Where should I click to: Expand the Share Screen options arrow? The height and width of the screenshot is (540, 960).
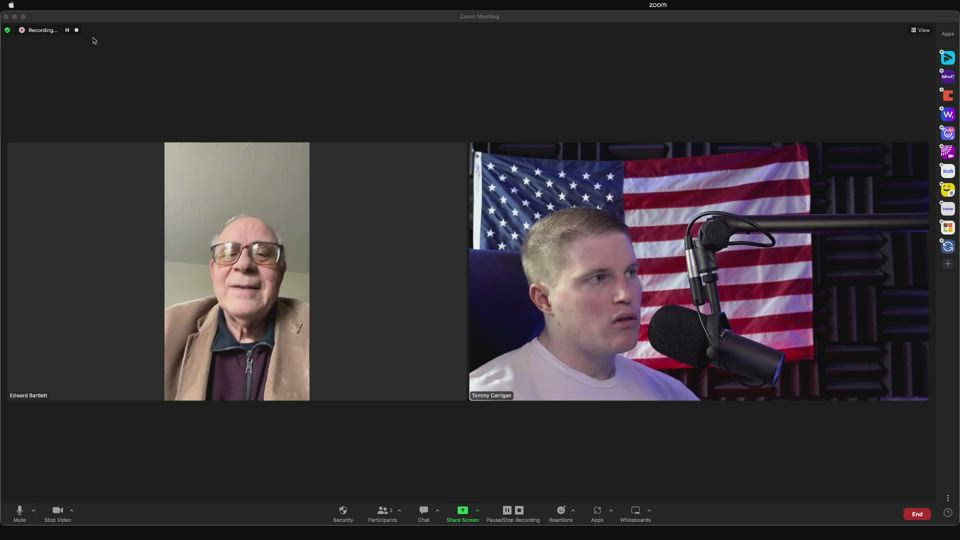tap(477, 510)
